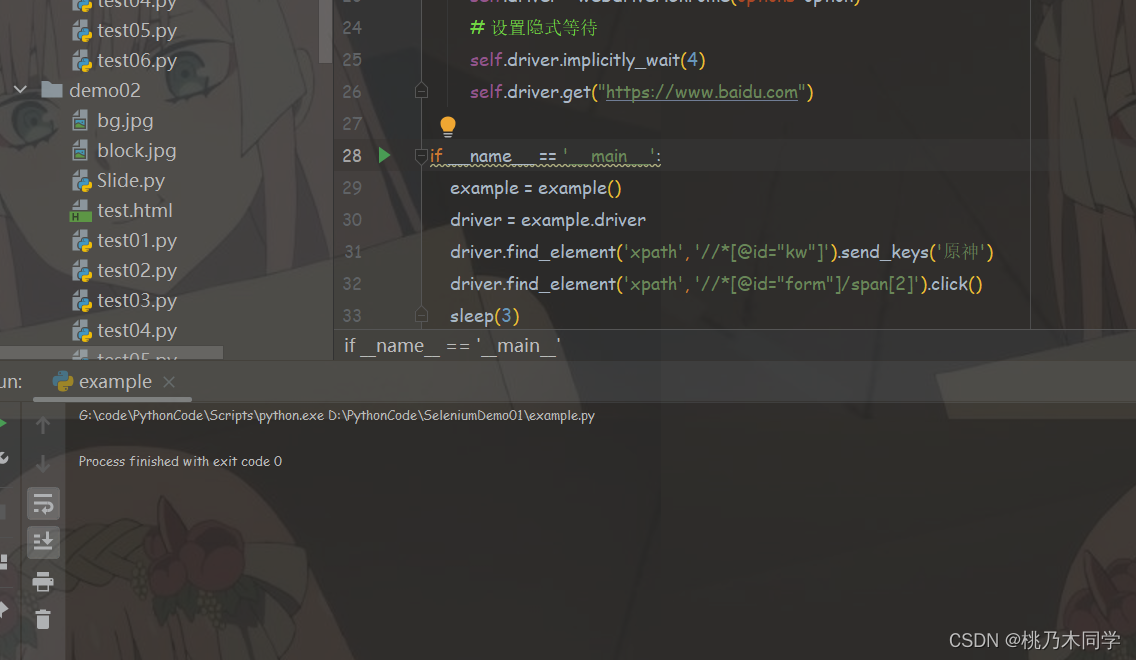
Task: Print the console output
Action: (43, 581)
